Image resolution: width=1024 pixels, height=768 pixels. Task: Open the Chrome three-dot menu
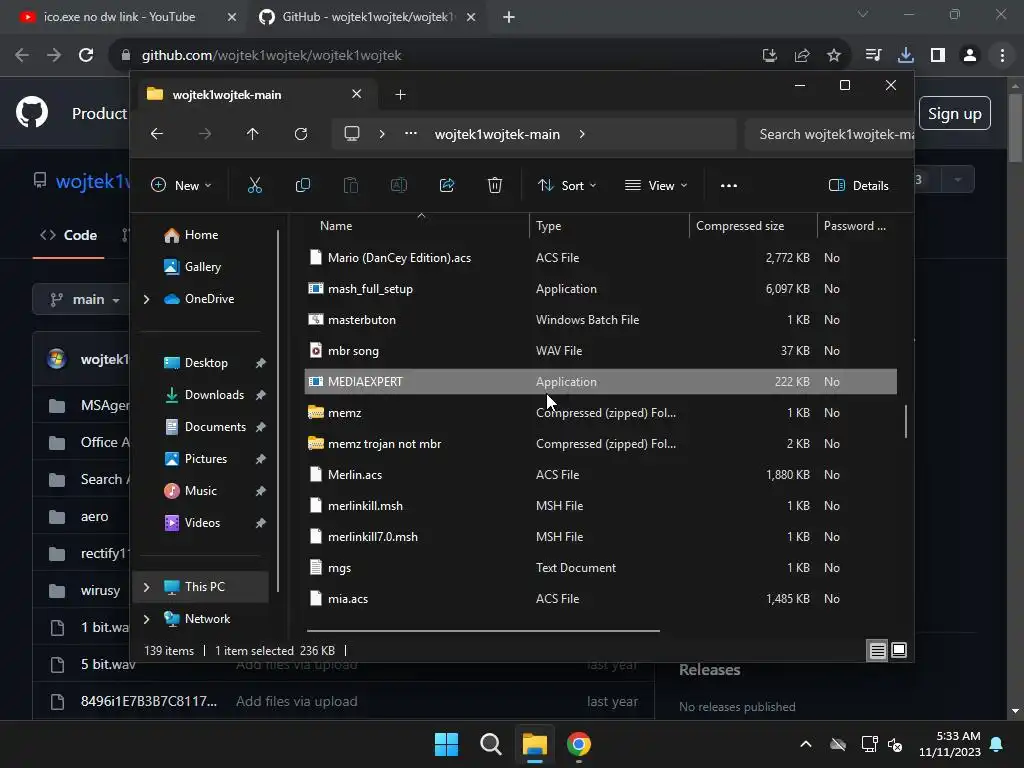pos(1002,56)
